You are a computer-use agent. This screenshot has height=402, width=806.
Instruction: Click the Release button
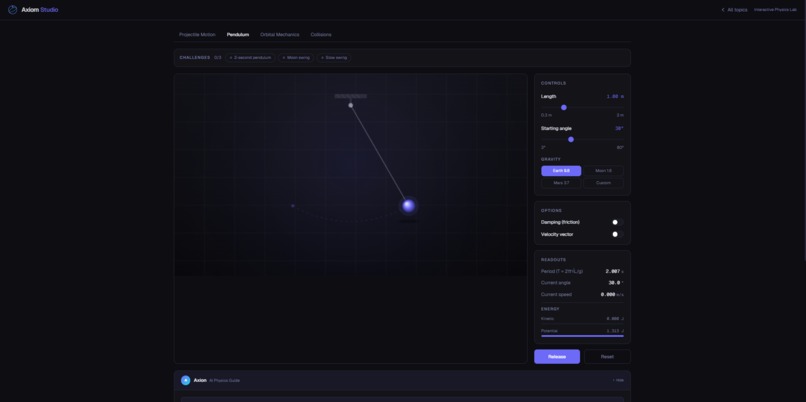coord(557,357)
